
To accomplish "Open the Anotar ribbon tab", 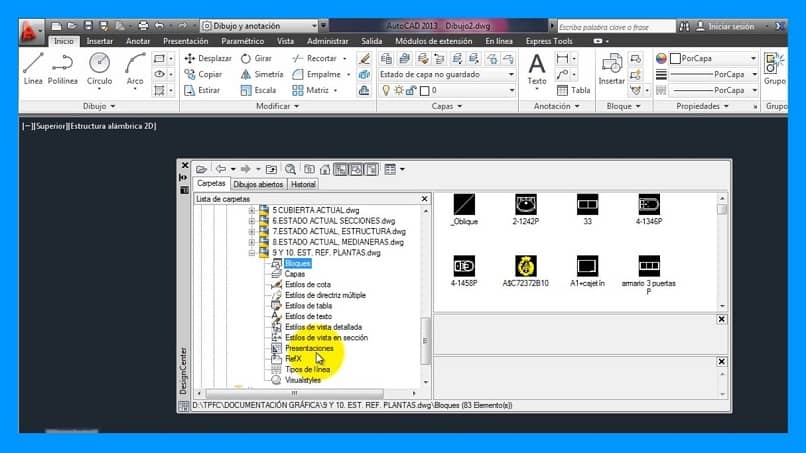I will pos(138,41).
